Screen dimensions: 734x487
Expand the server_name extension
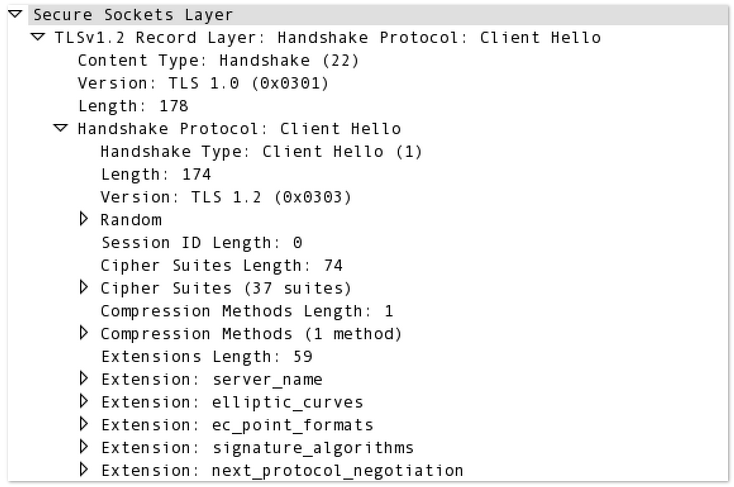pos(84,379)
